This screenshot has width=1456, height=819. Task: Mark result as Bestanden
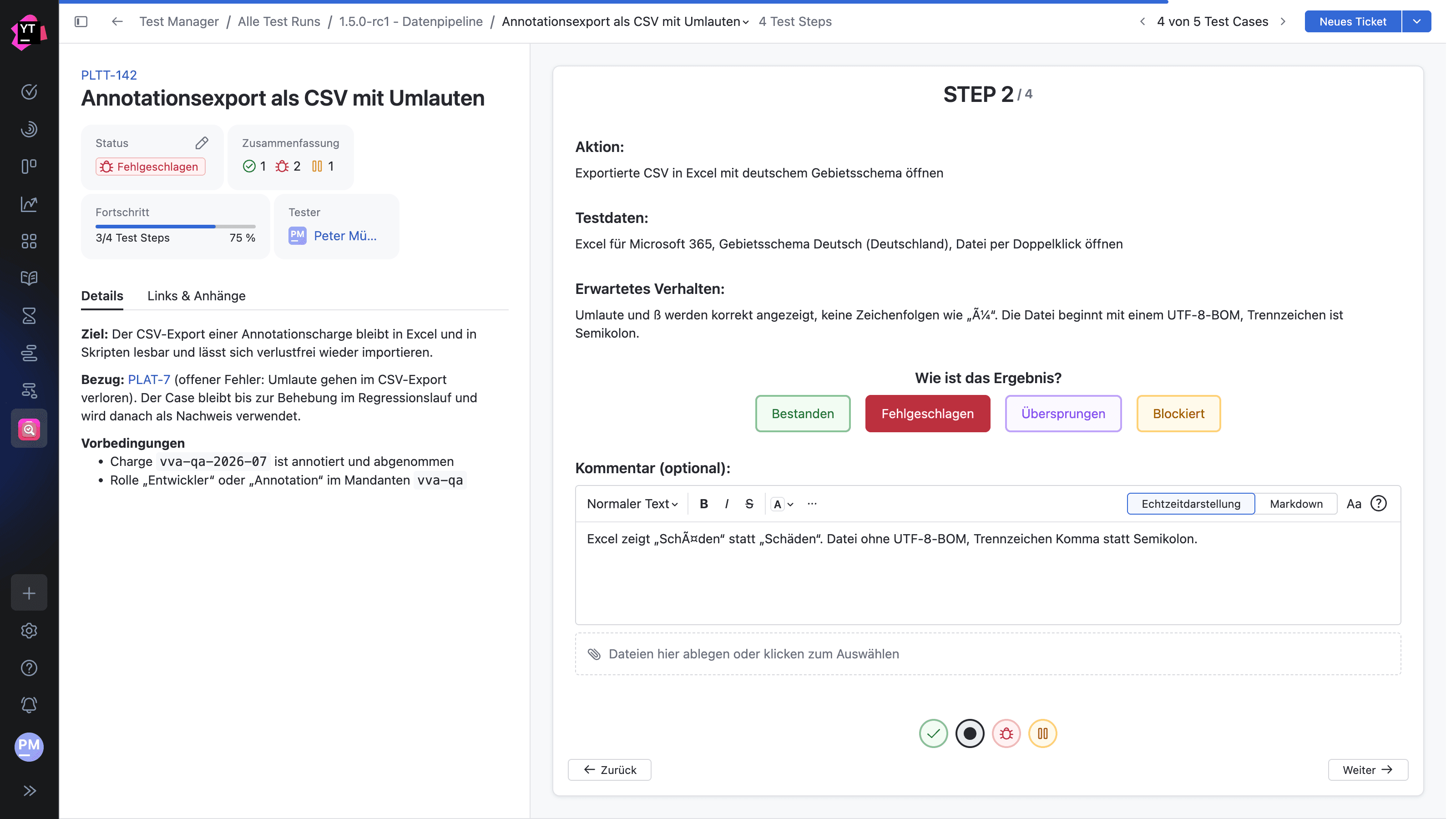click(x=803, y=414)
